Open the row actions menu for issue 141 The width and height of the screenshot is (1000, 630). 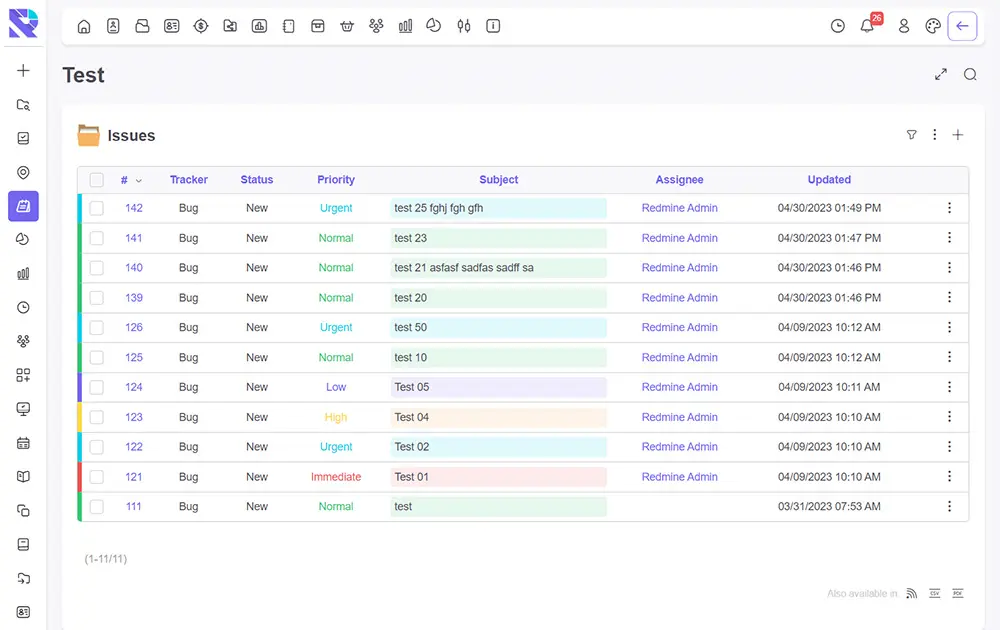coord(949,238)
